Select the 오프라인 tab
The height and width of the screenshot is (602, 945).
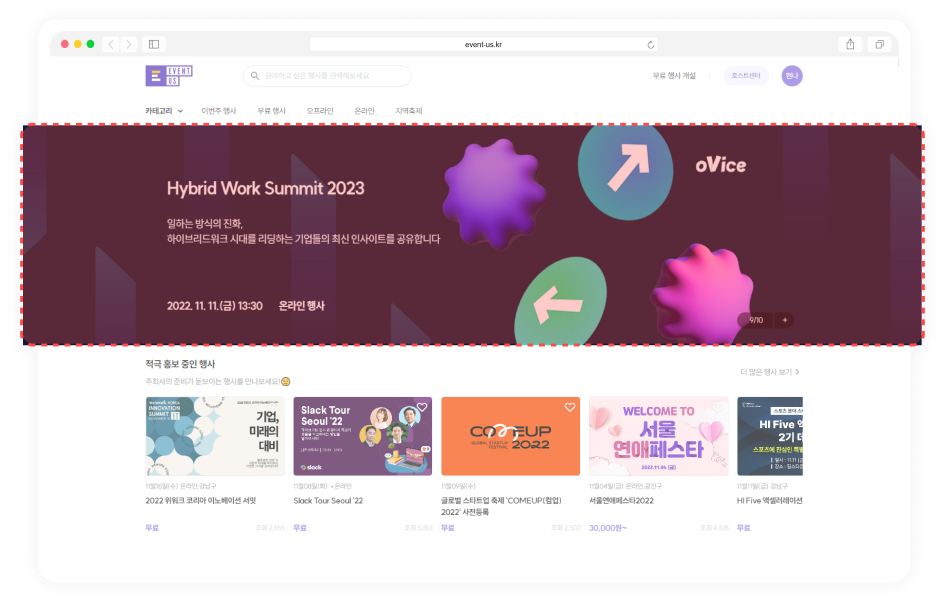(x=319, y=111)
